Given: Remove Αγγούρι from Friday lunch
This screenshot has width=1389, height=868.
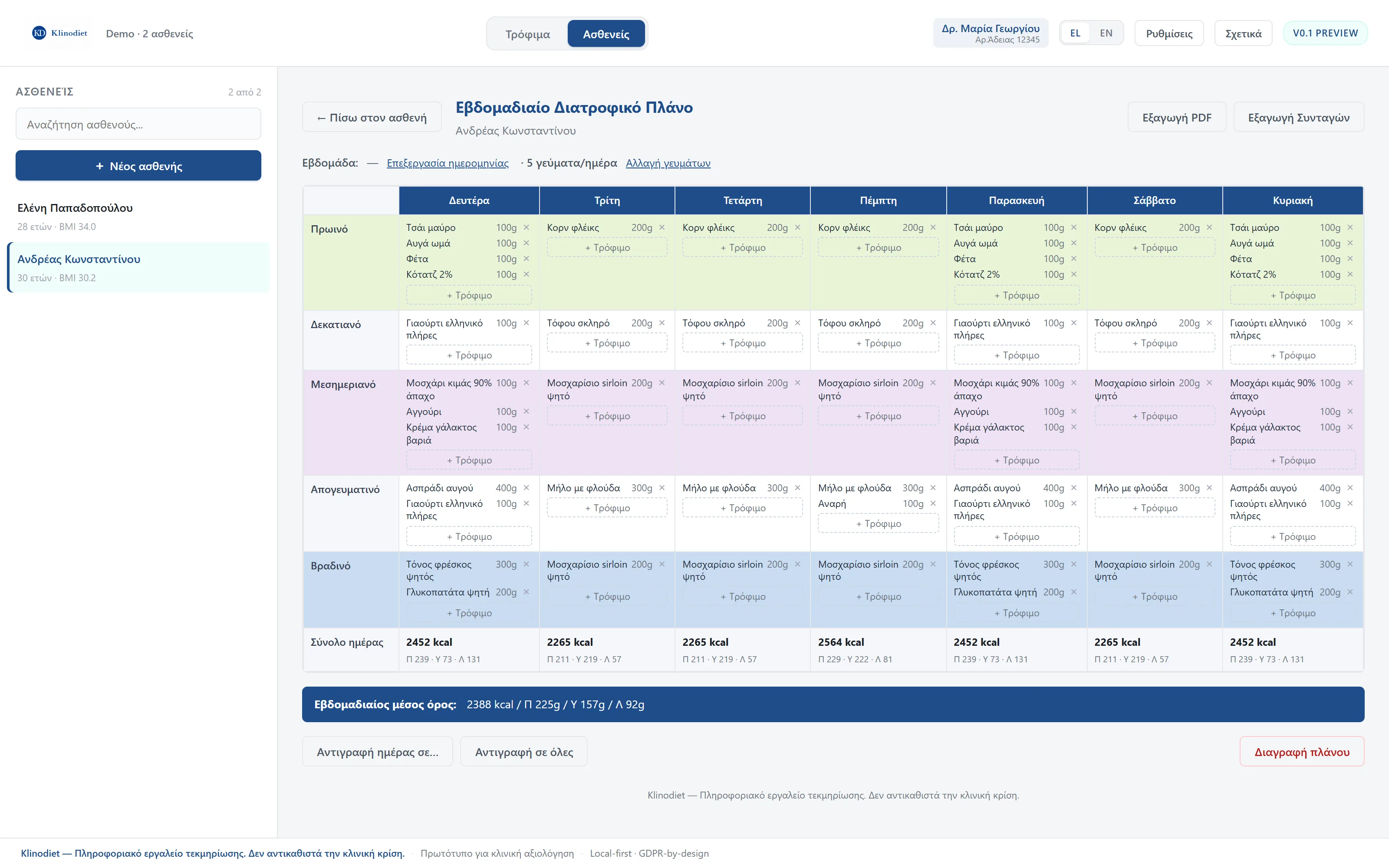Looking at the screenshot, I should point(1074,411).
